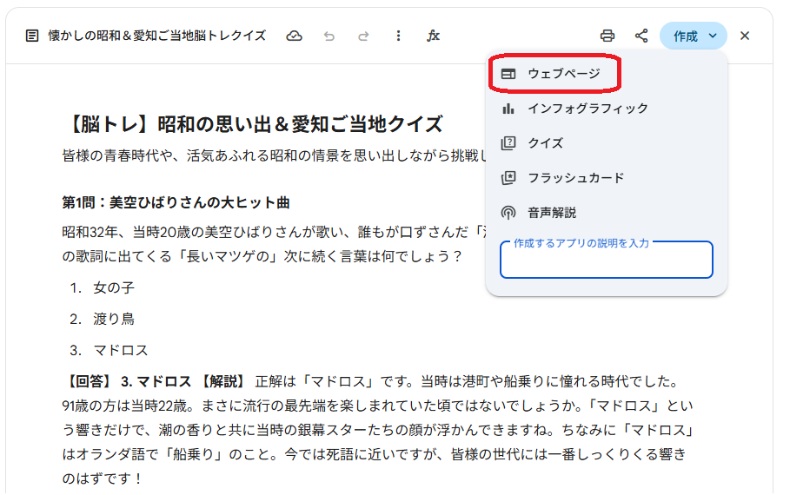The height and width of the screenshot is (495, 790).
Task: Choose インフォグラフィック from the create menu
Action: point(587,108)
